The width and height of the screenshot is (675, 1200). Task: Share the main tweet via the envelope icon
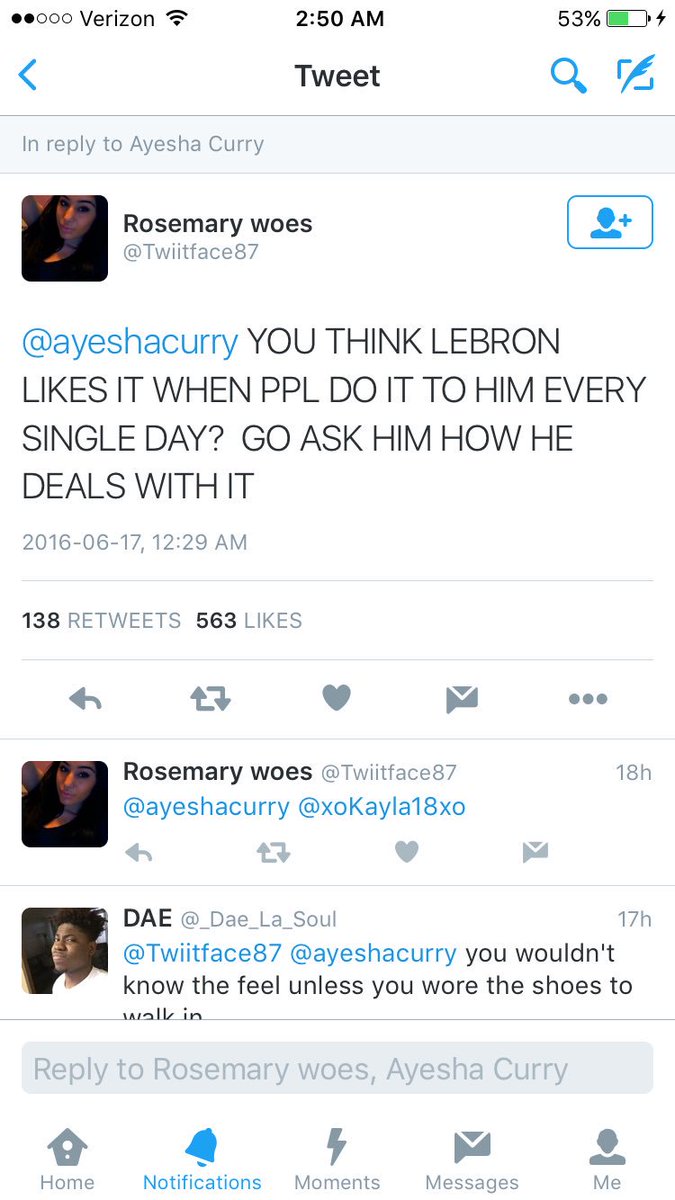point(462,700)
